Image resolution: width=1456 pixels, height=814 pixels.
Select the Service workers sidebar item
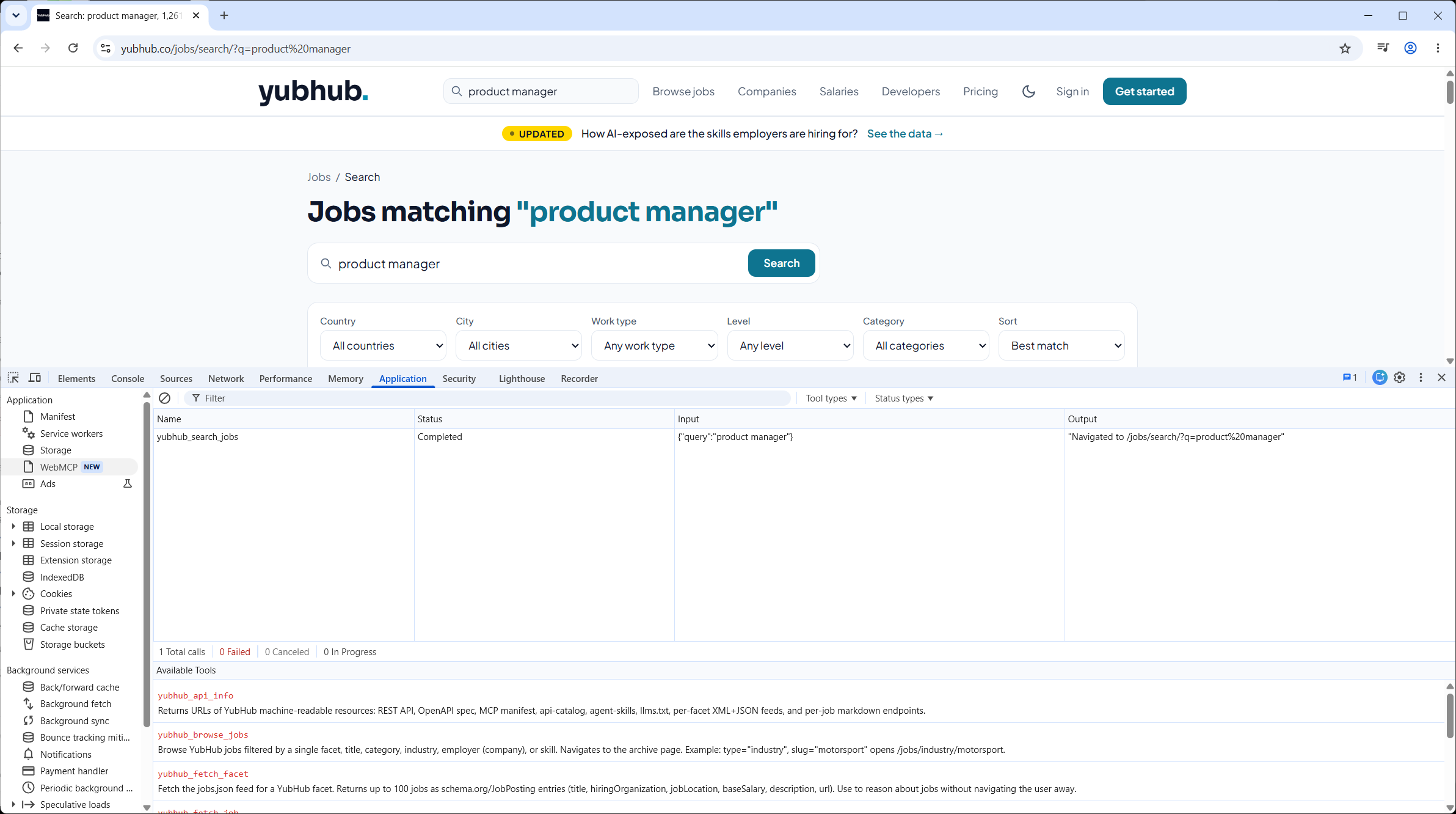coord(71,433)
